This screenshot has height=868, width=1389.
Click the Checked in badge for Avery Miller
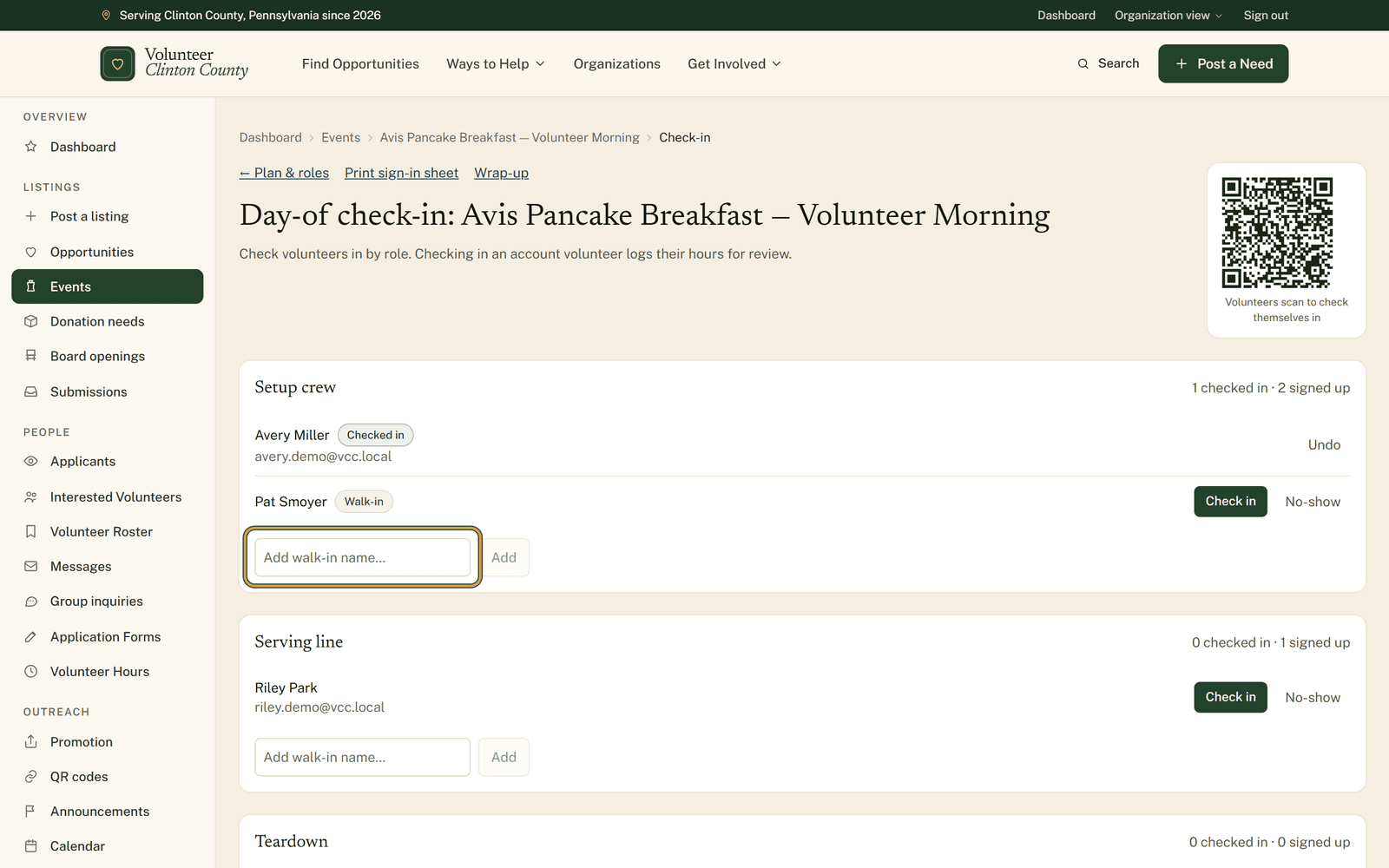pos(375,435)
